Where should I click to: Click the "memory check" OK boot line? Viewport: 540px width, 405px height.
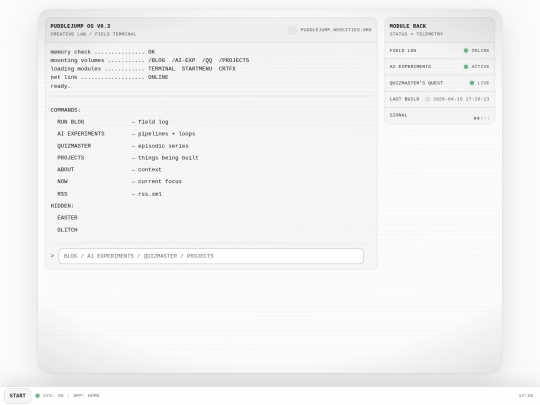point(103,52)
